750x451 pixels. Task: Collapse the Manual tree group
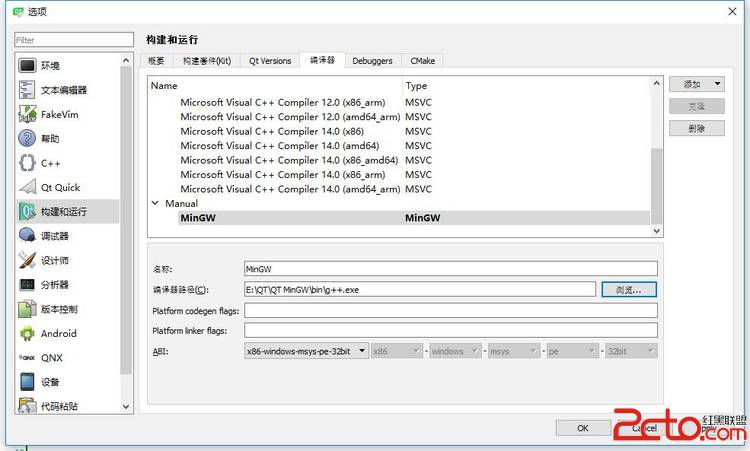[x=155, y=203]
